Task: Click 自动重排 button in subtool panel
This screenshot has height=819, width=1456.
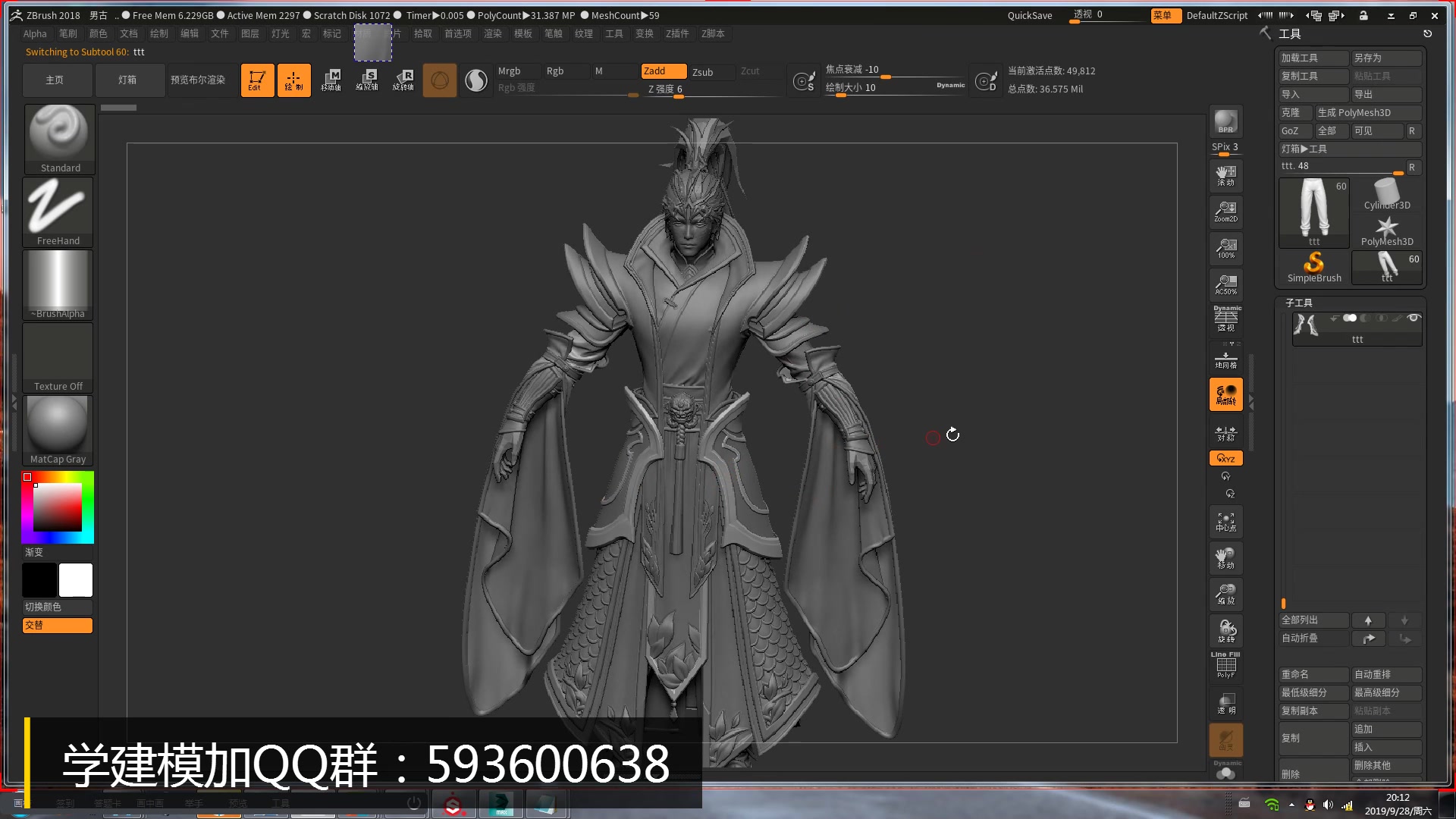Action: [1383, 673]
